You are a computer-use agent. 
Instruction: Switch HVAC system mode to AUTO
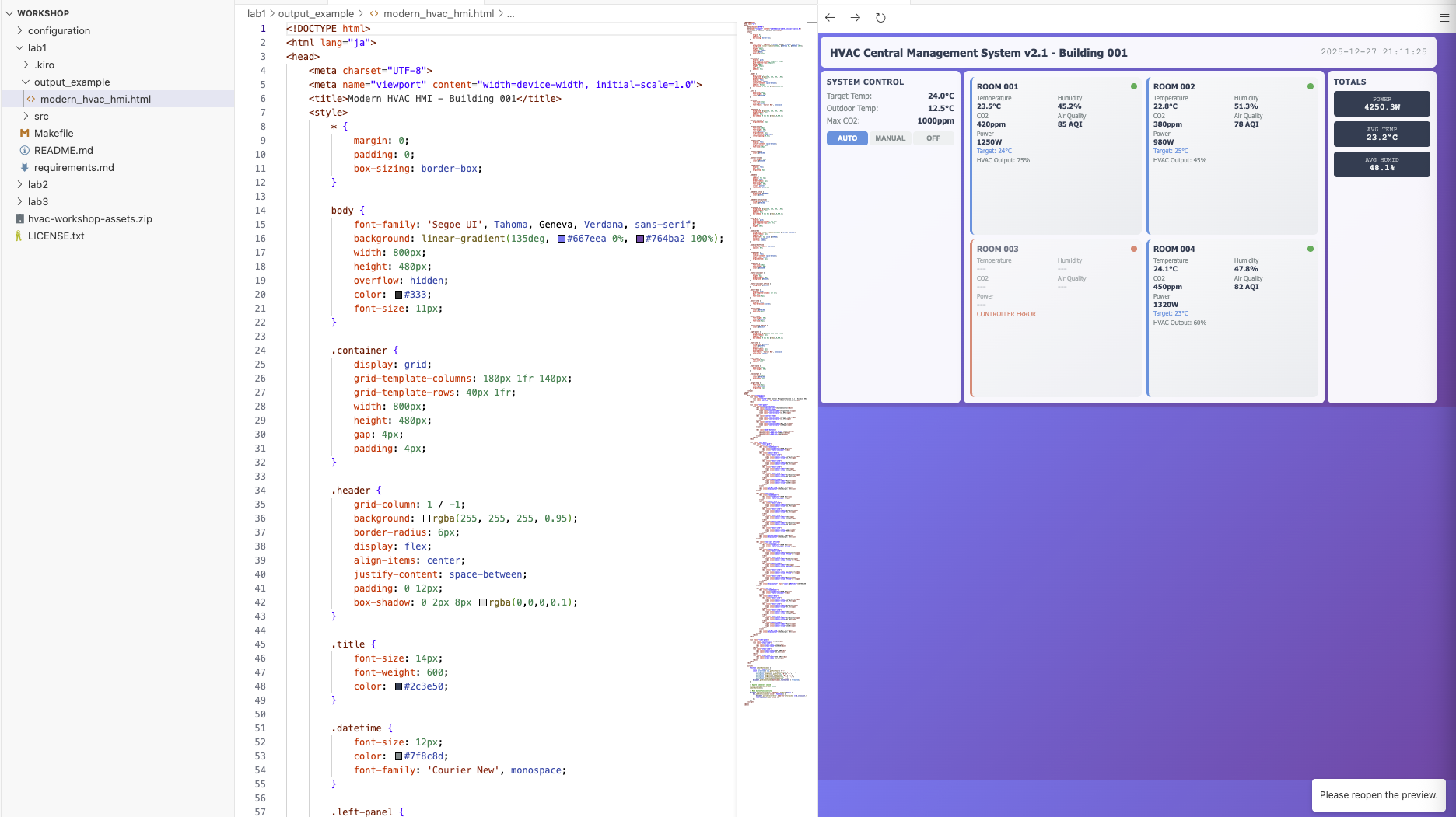[x=847, y=138]
